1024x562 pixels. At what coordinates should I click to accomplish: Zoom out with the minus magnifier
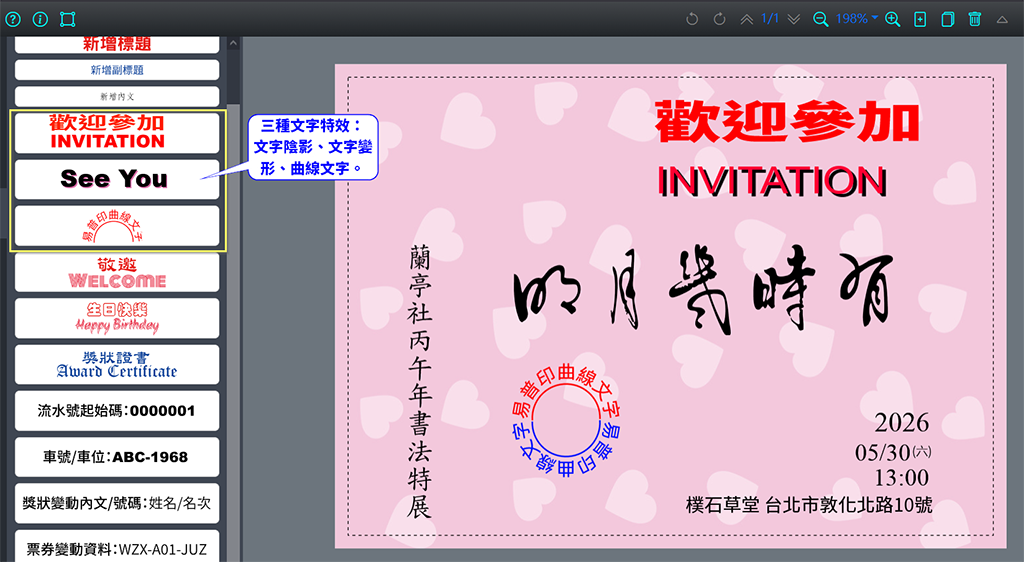[821, 19]
